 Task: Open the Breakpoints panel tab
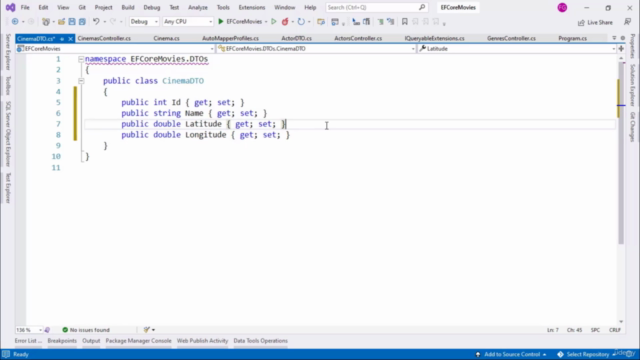pyautogui.click(x=62, y=341)
